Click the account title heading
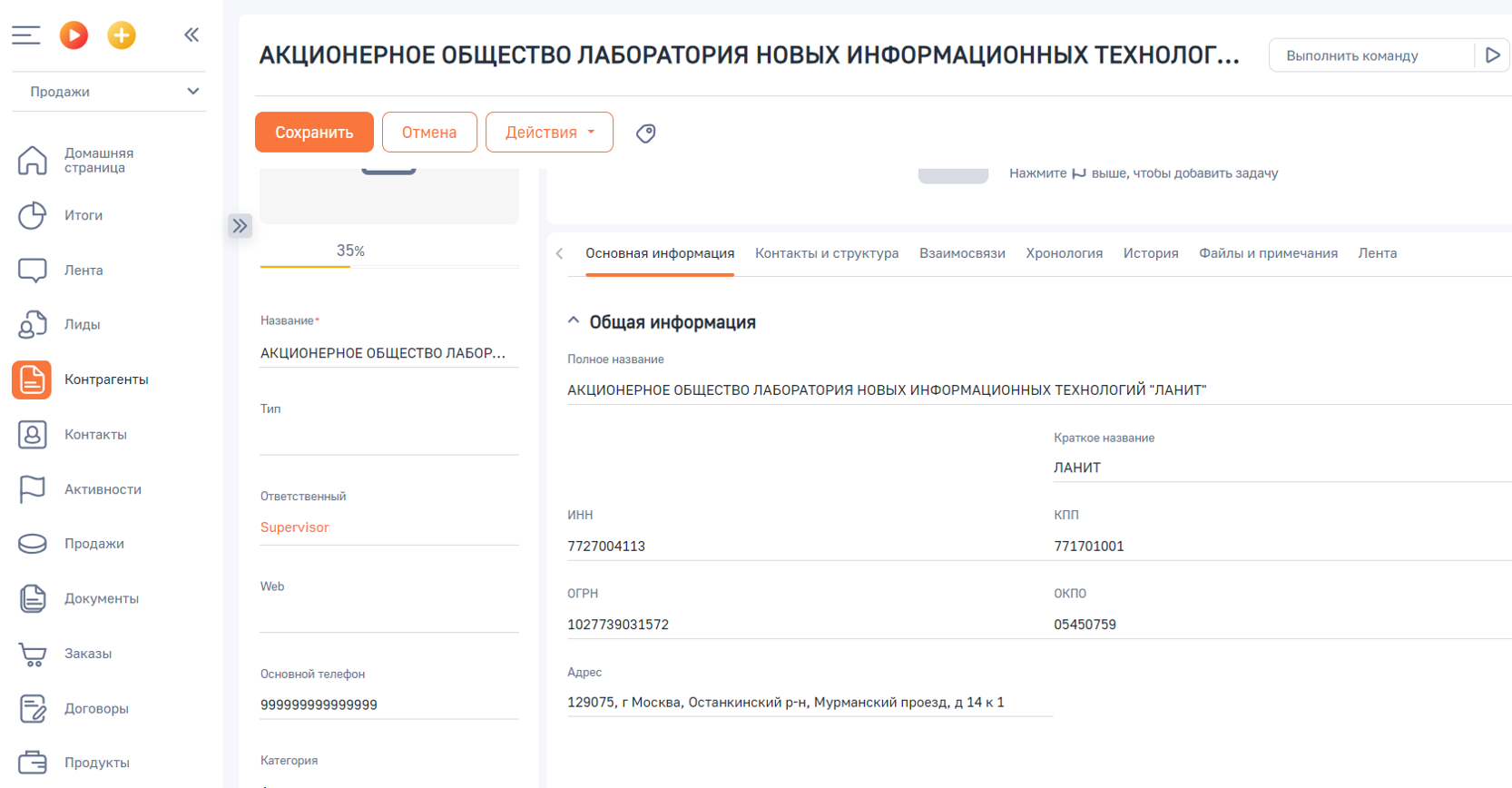Image resolution: width=1512 pixels, height=788 pixels. [x=750, y=55]
